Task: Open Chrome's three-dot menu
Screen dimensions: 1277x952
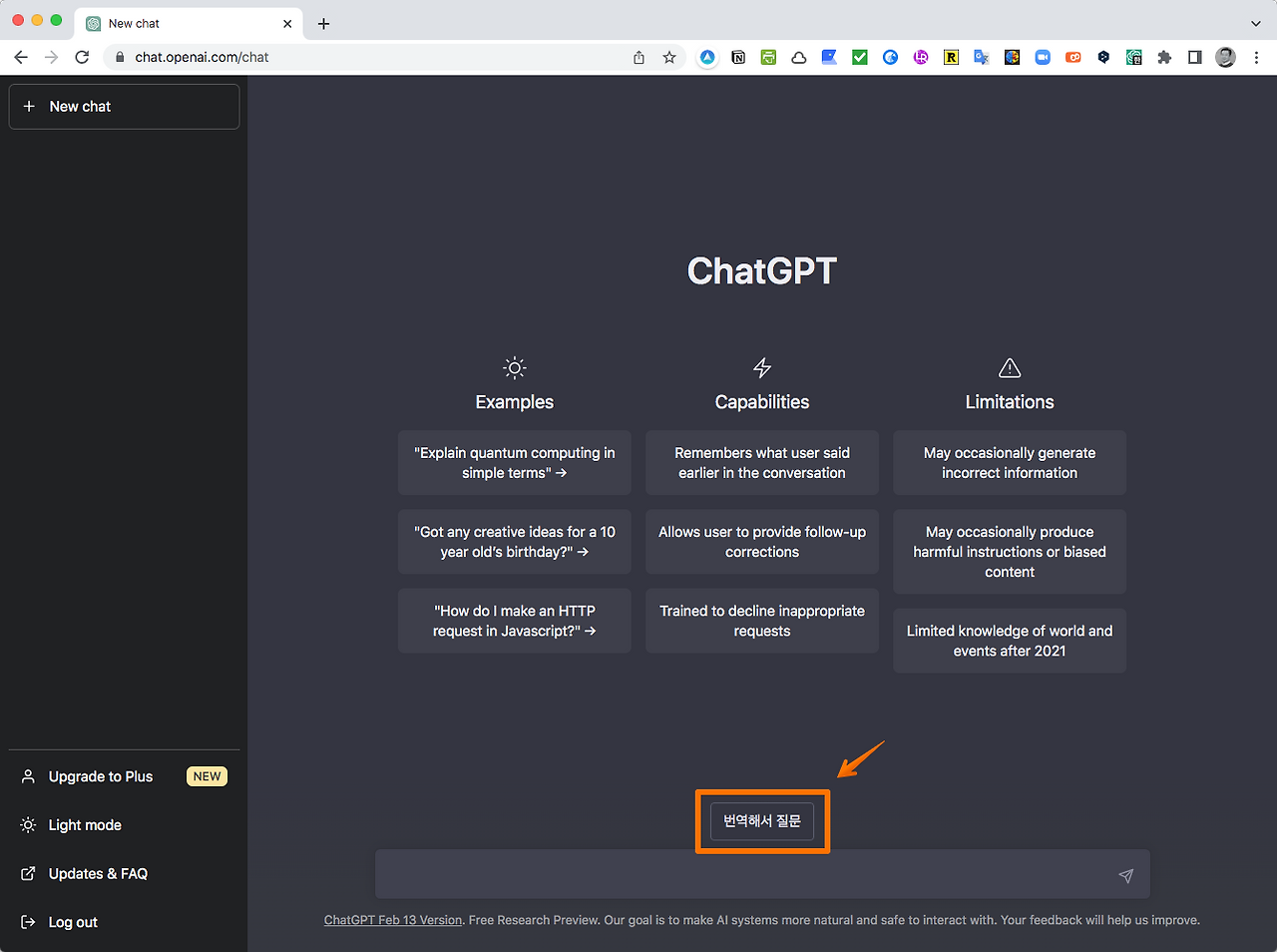Action: point(1256,57)
